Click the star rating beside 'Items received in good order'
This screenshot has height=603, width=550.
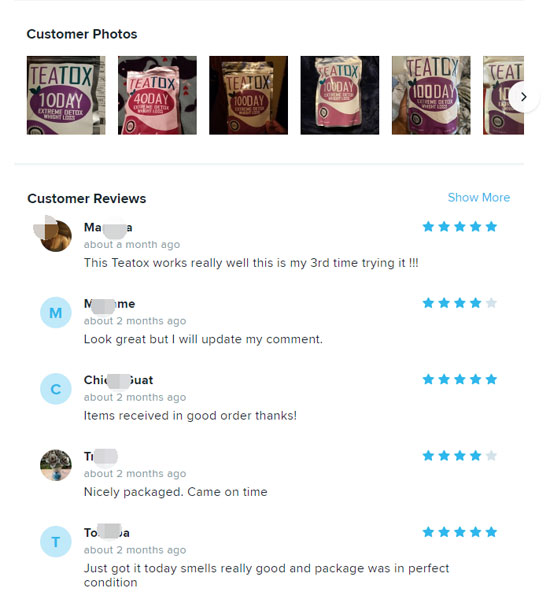click(460, 380)
